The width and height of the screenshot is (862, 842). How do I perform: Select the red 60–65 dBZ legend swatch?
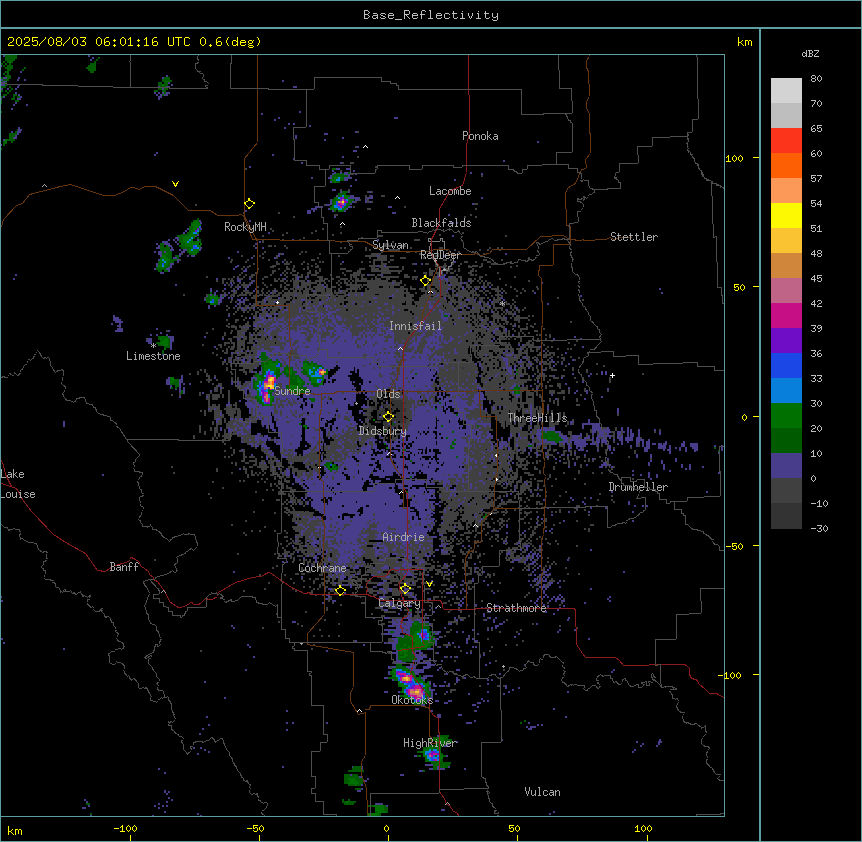[x=786, y=140]
